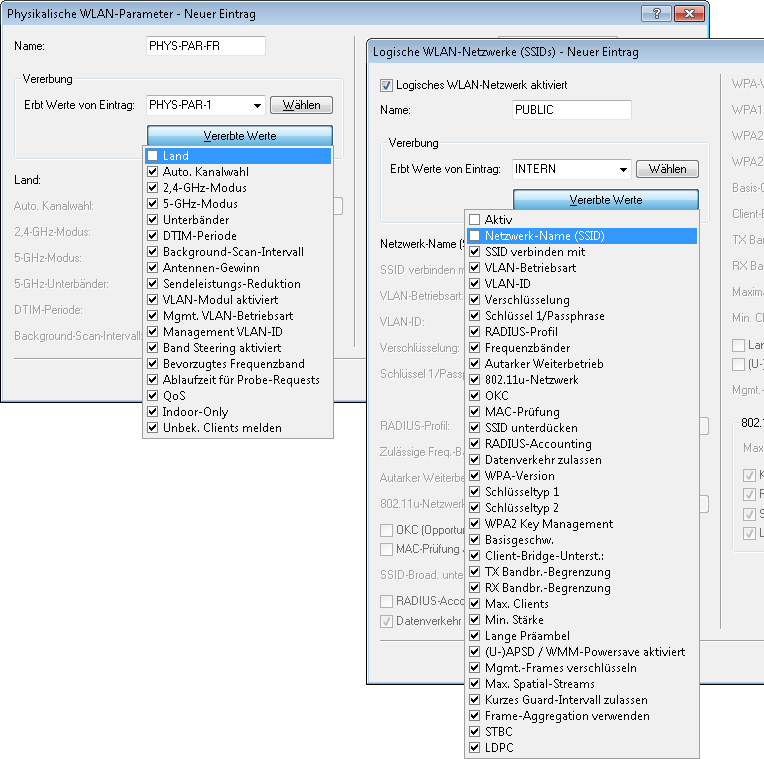The width and height of the screenshot is (764, 759).
Task: Uncheck the Indoor-Only option
Action: click(152, 412)
